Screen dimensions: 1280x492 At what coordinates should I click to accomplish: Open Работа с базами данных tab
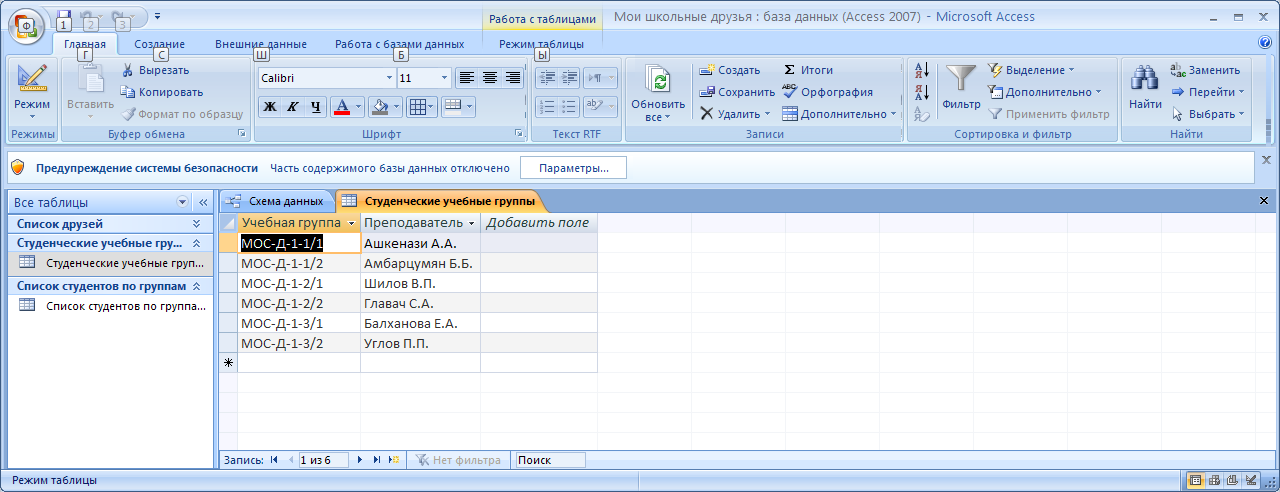tap(400, 44)
